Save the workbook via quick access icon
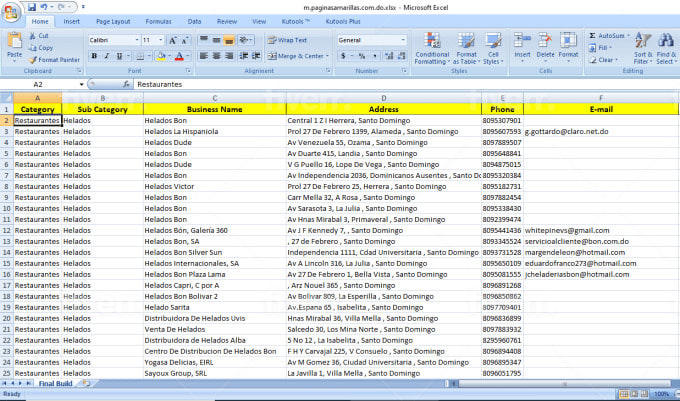The width and height of the screenshot is (680, 401). coord(32,7)
